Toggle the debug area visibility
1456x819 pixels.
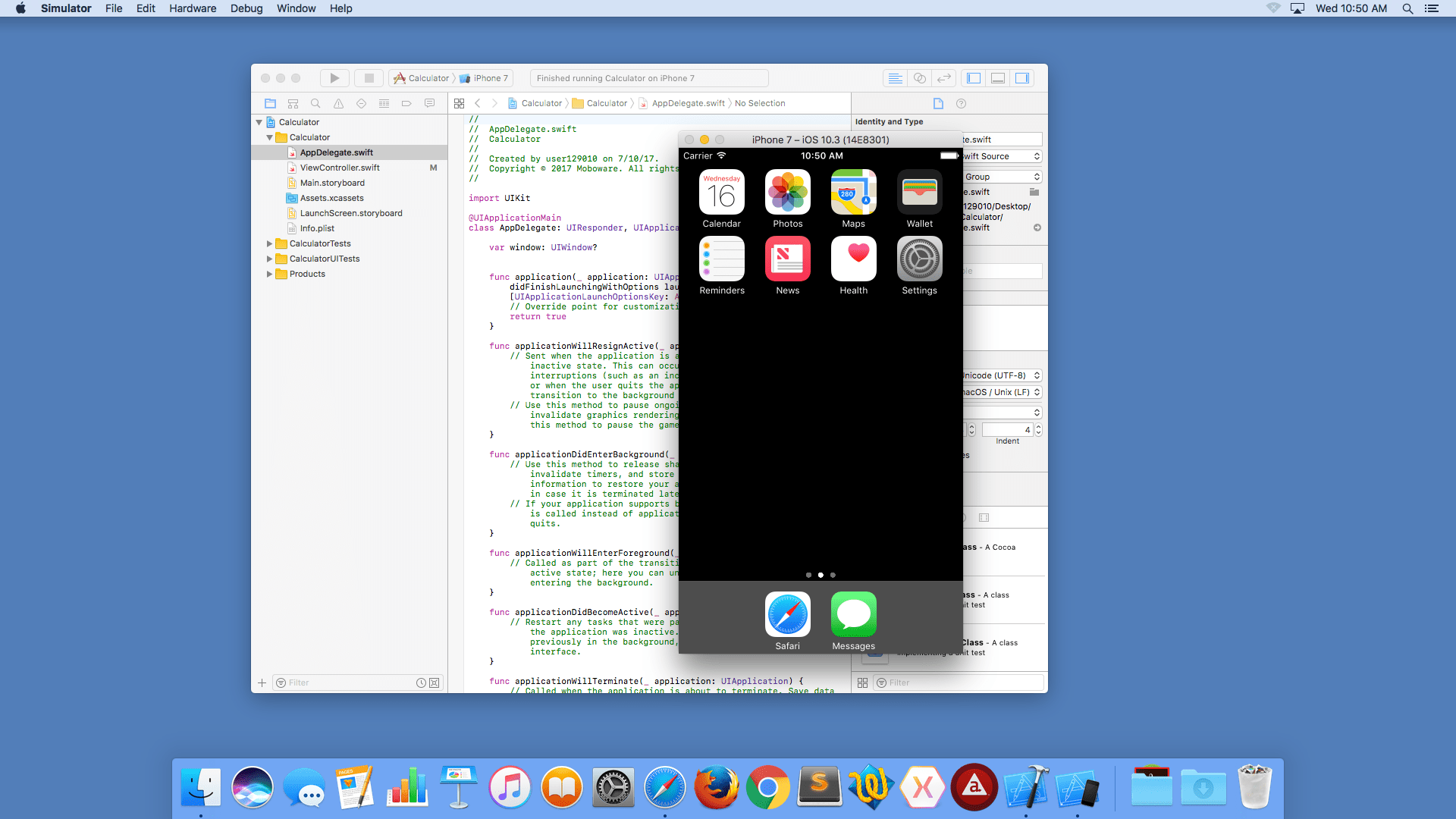tap(998, 78)
